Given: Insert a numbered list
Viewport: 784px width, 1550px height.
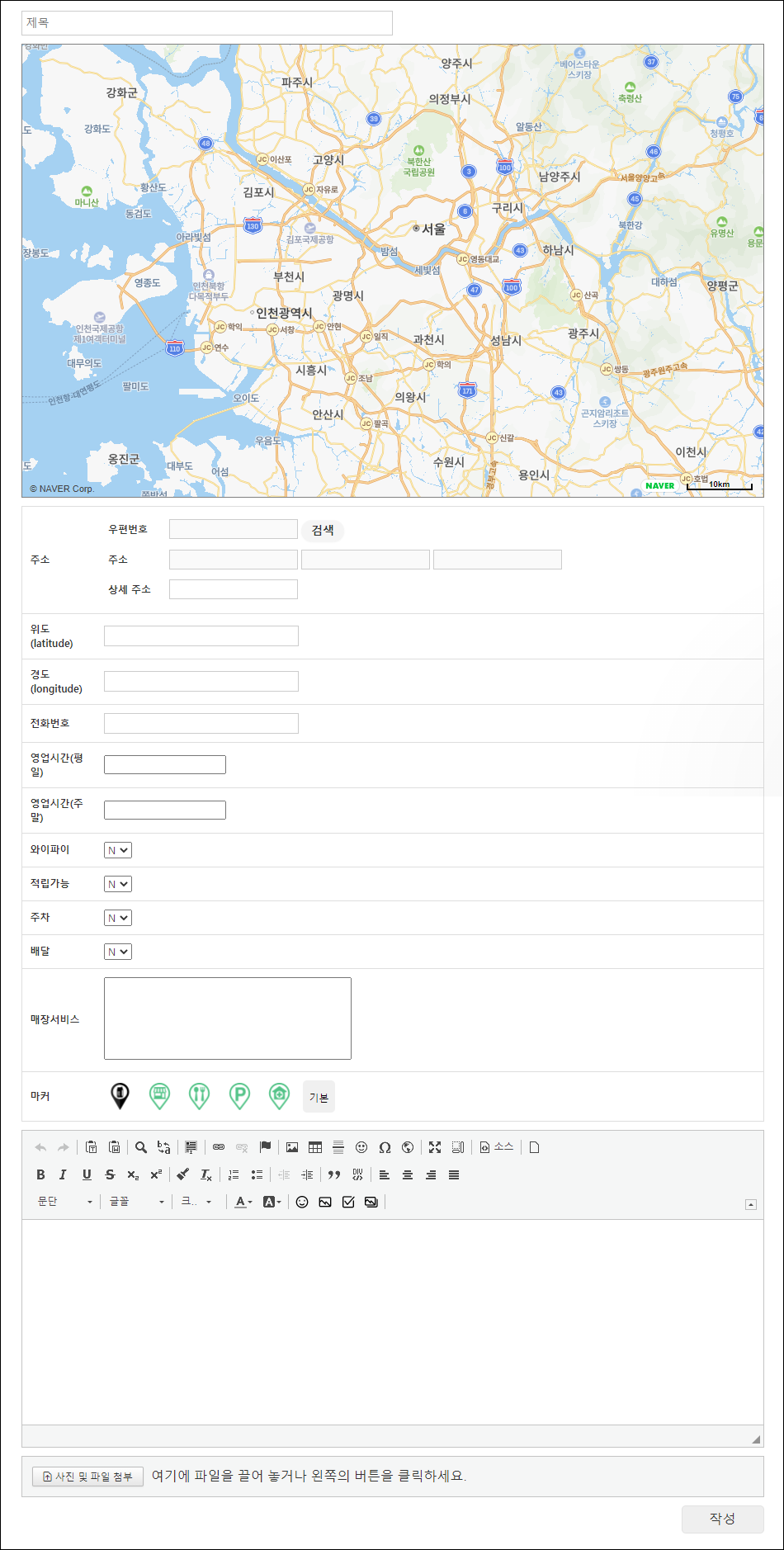Looking at the screenshot, I should (x=234, y=1174).
